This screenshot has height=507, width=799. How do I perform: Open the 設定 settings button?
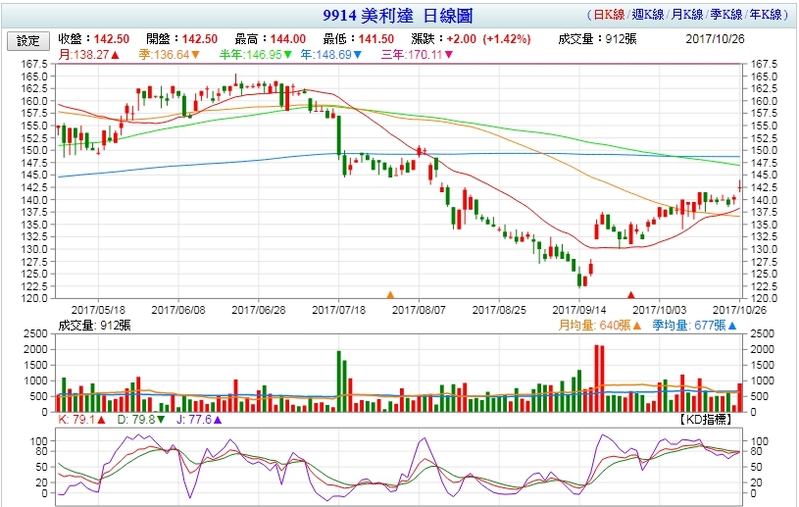coord(28,41)
